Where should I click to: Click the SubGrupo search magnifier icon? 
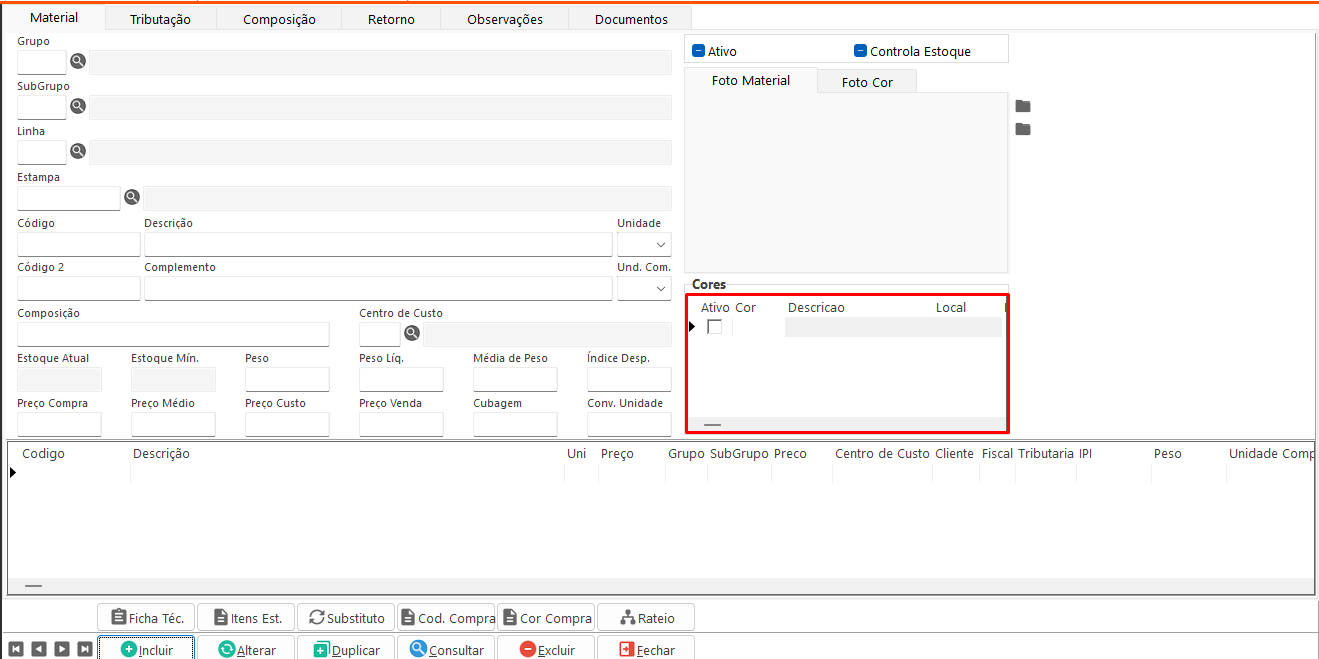pos(78,106)
